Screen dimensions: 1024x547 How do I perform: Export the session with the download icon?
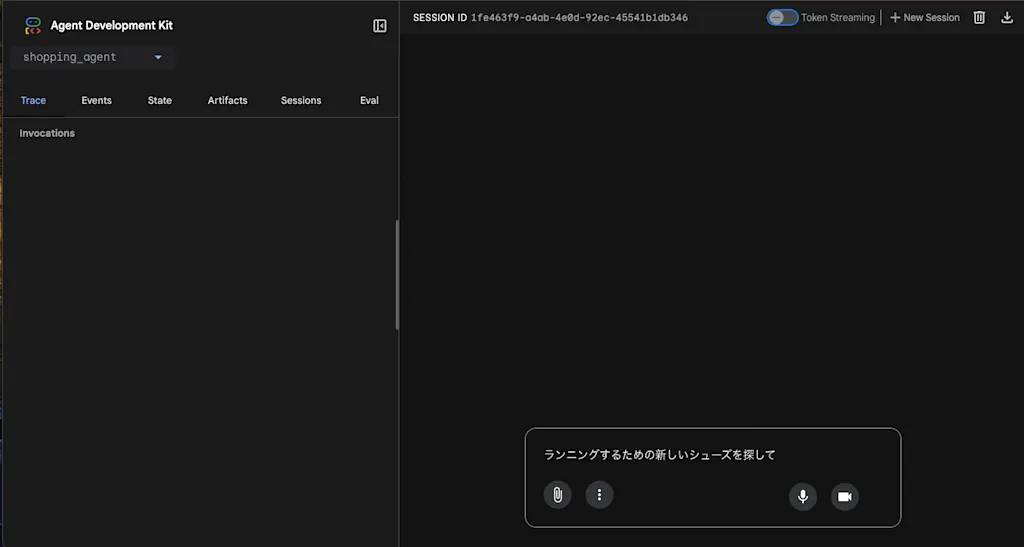[x=1007, y=18]
